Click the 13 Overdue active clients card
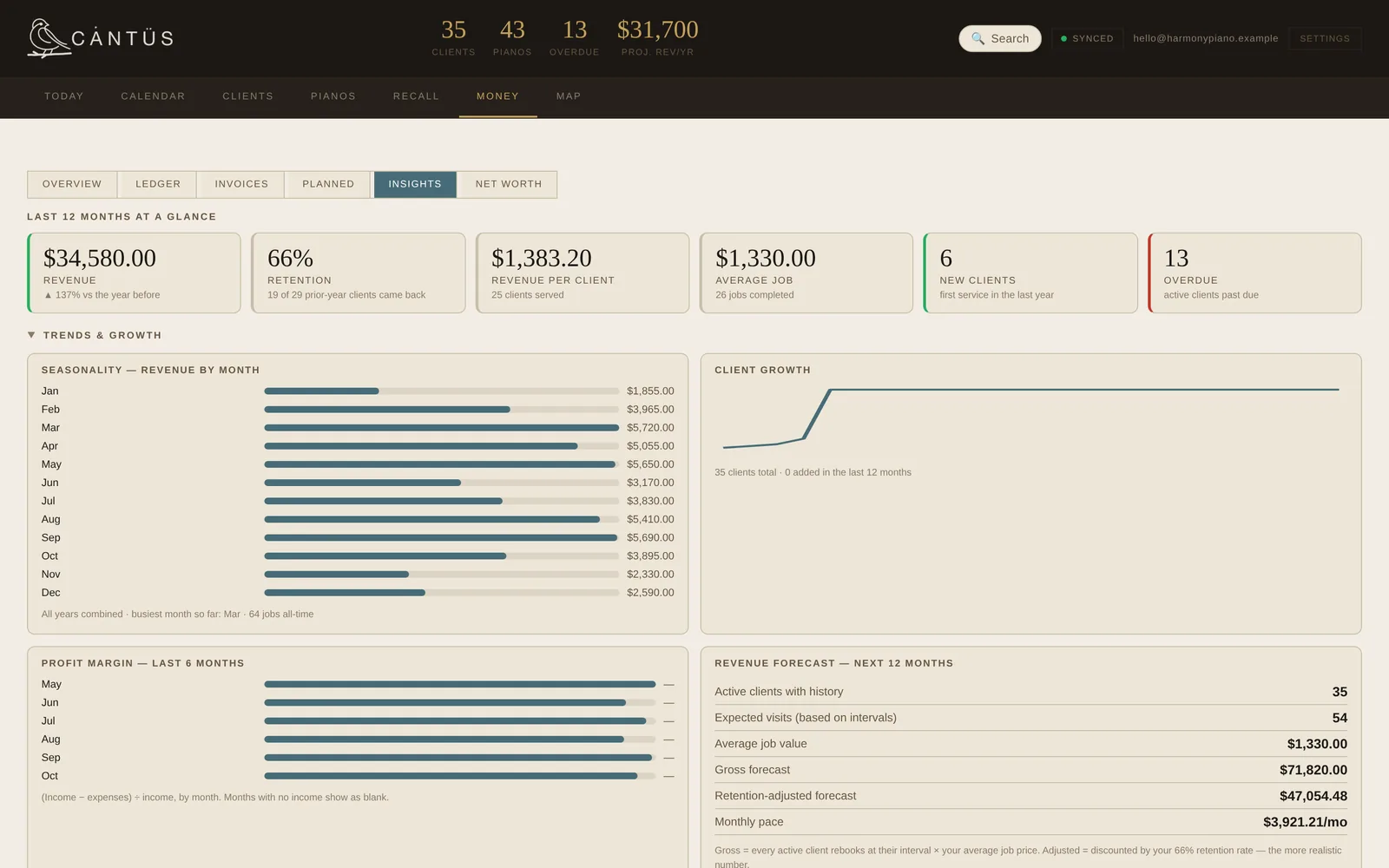 tap(1254, 273)
